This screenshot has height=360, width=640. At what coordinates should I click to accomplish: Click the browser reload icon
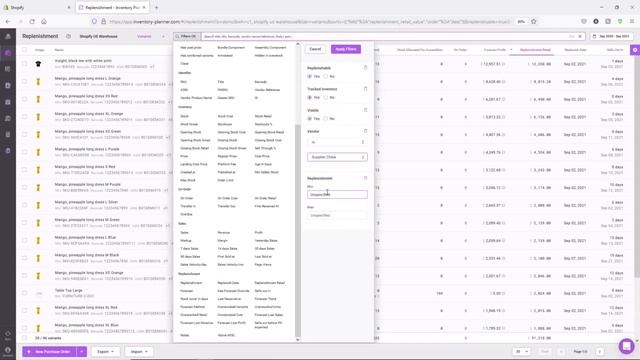pyautogui.click(x=32, y=21)
